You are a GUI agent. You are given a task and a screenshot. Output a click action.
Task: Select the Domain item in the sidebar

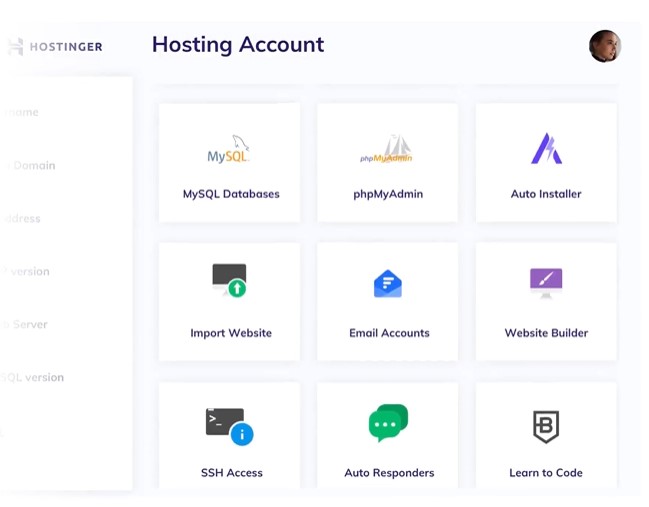(32, 165)
